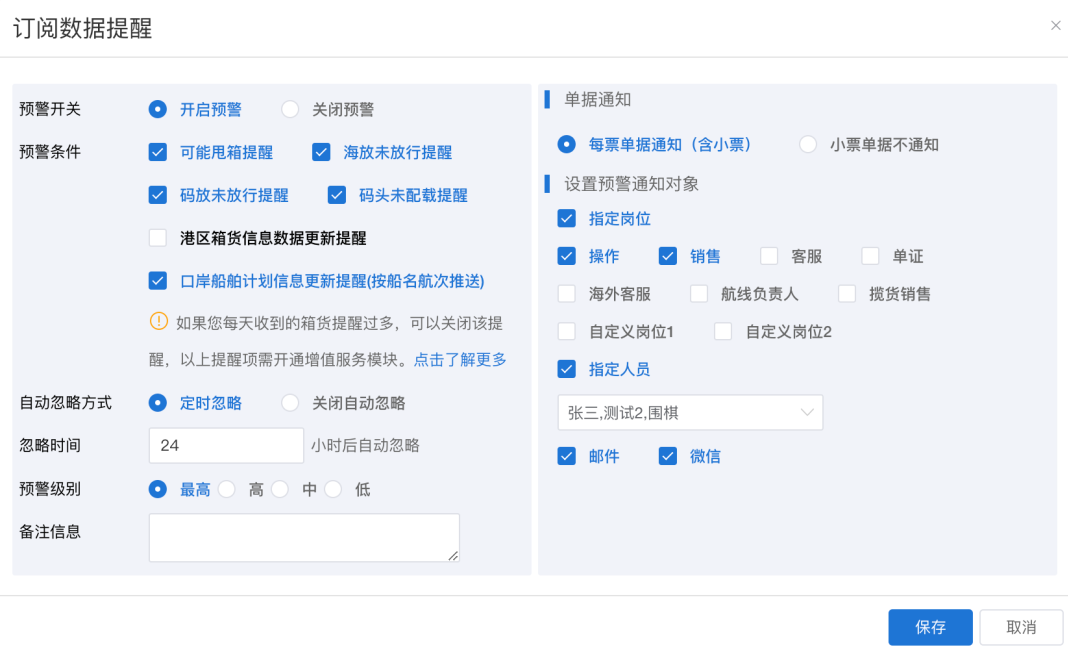Viewport: 1068px width, 656px height.
Task: Uncheck 码头未配载提醒 option
Action: coord(337,196)
